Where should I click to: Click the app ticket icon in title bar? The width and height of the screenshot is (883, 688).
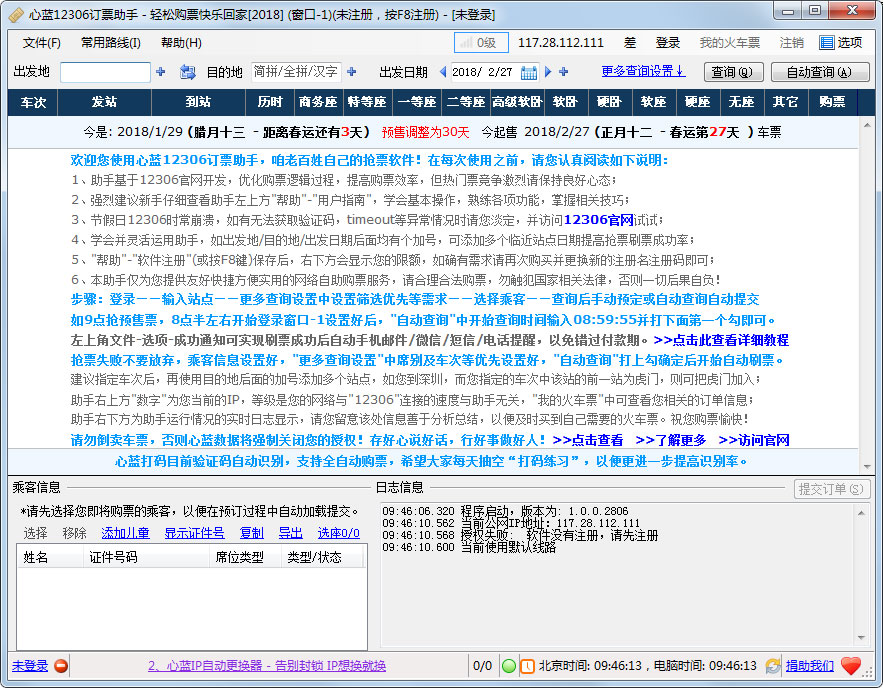16,15
